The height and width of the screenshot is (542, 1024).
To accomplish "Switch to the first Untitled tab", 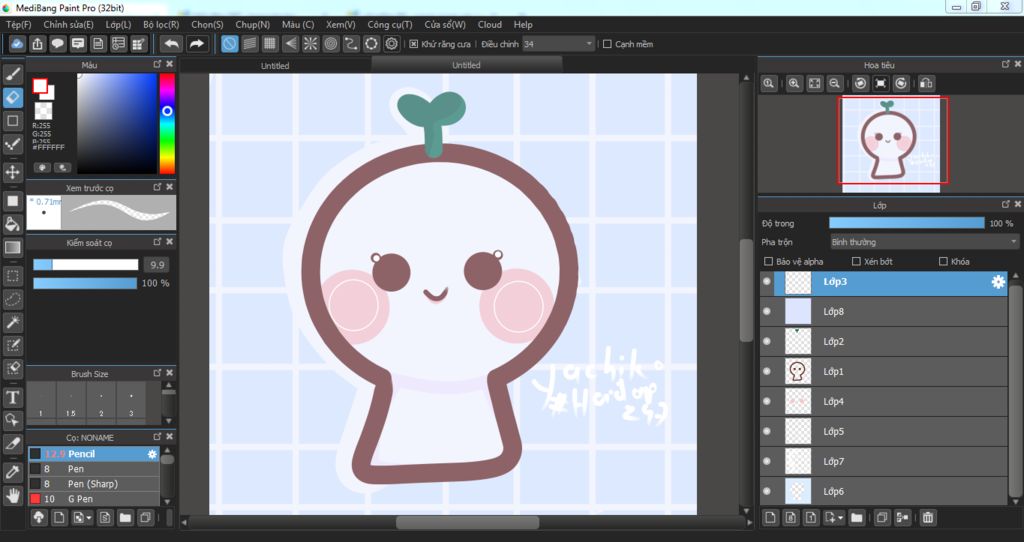I will 275,65.
